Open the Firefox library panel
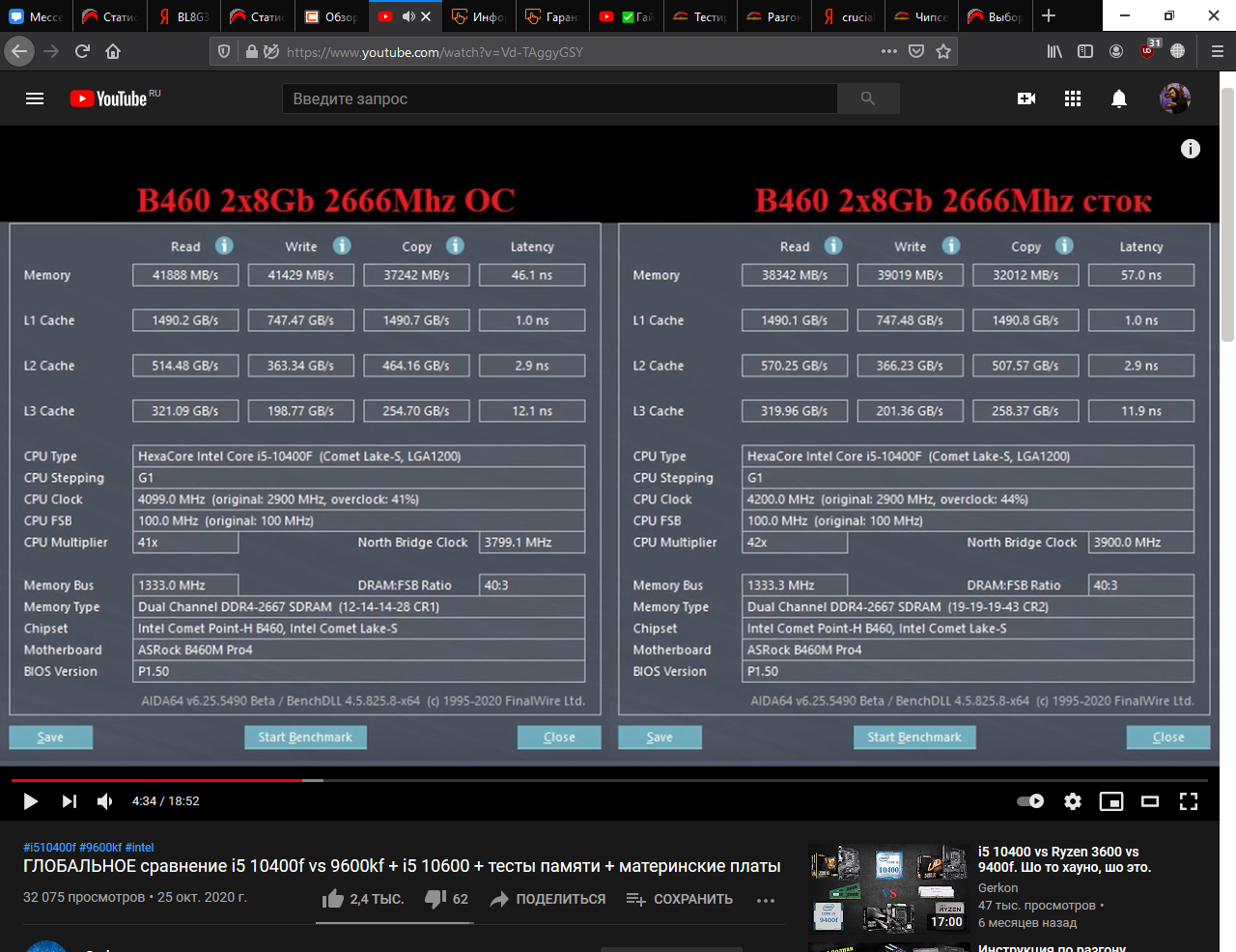The image size is (1236, 952). pos(1054,51)
